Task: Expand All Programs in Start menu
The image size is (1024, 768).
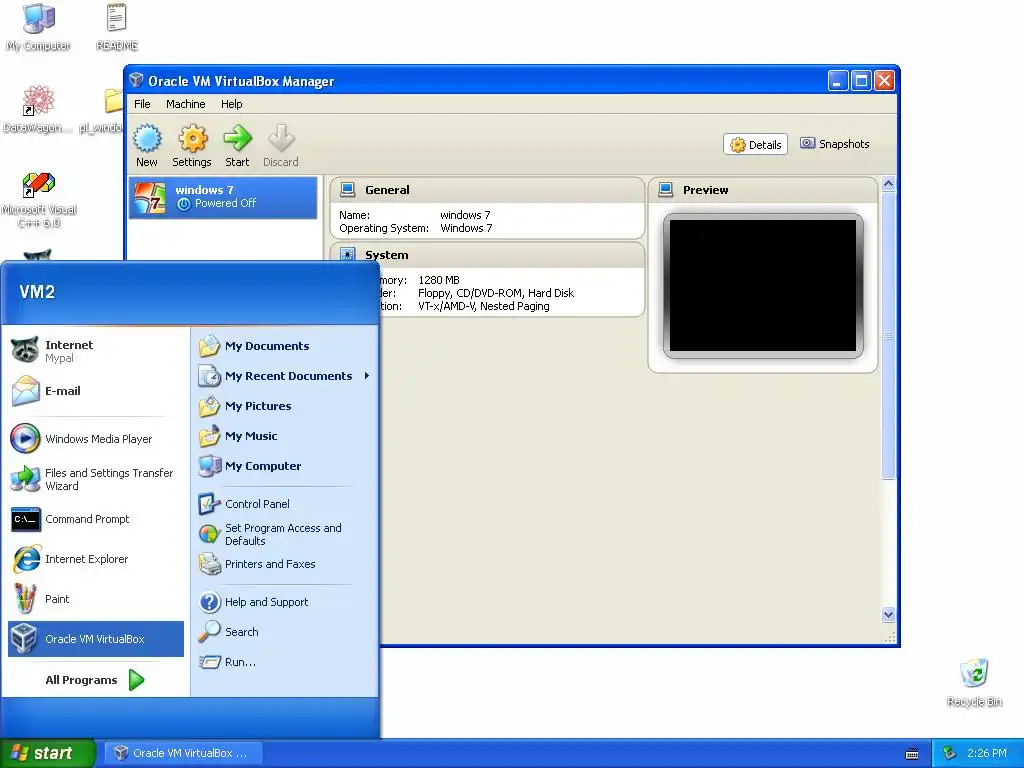Action: coord(95,680)
